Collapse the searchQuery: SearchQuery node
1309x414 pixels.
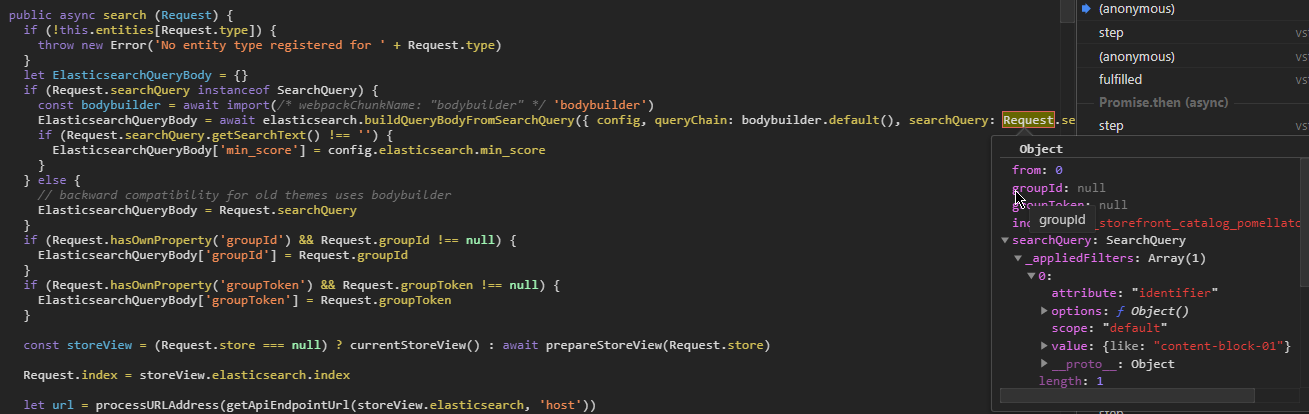click(x=1005, y=241)
